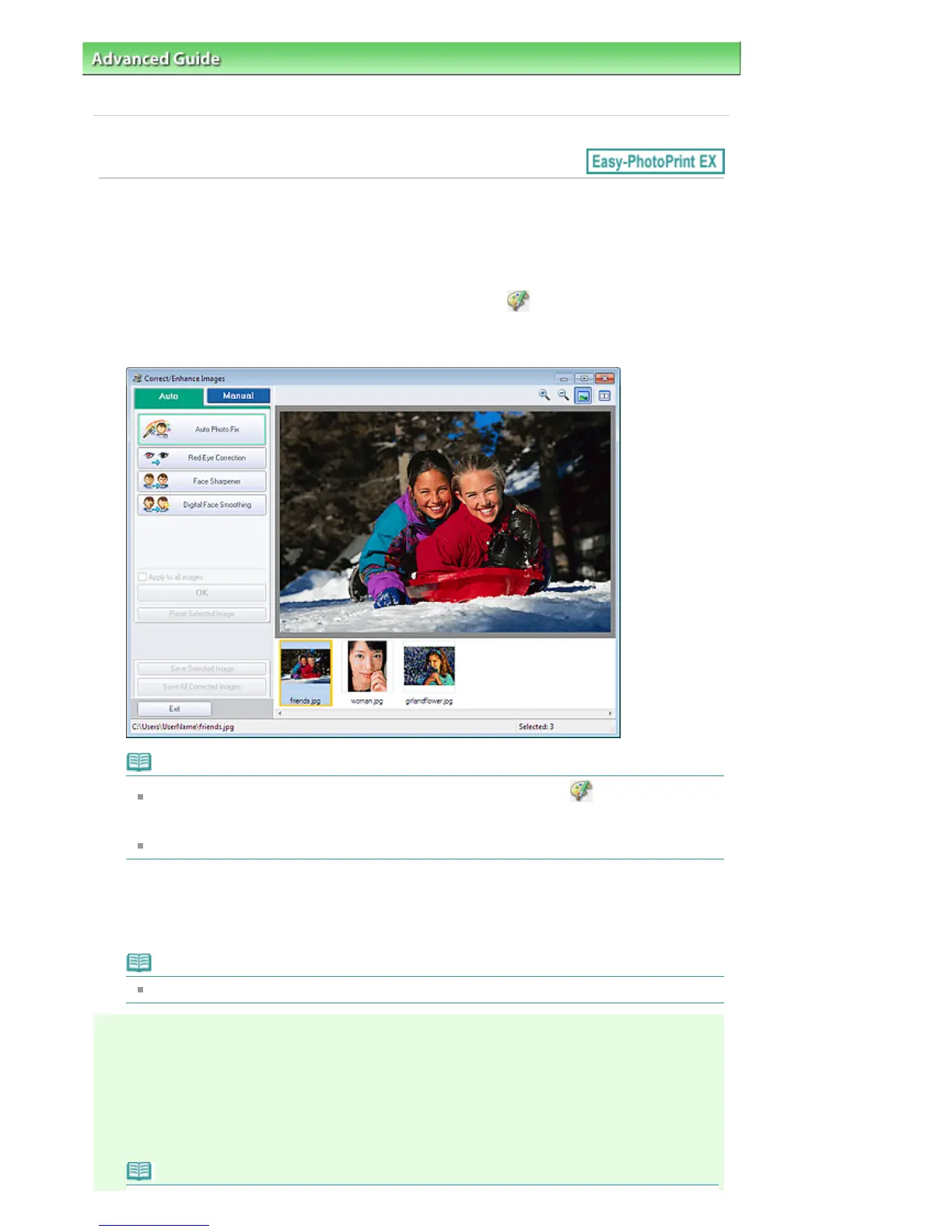Click Save All Corrected Images
The height and width of the screenshot is (1232, 952).
click(x=201, y=687)
